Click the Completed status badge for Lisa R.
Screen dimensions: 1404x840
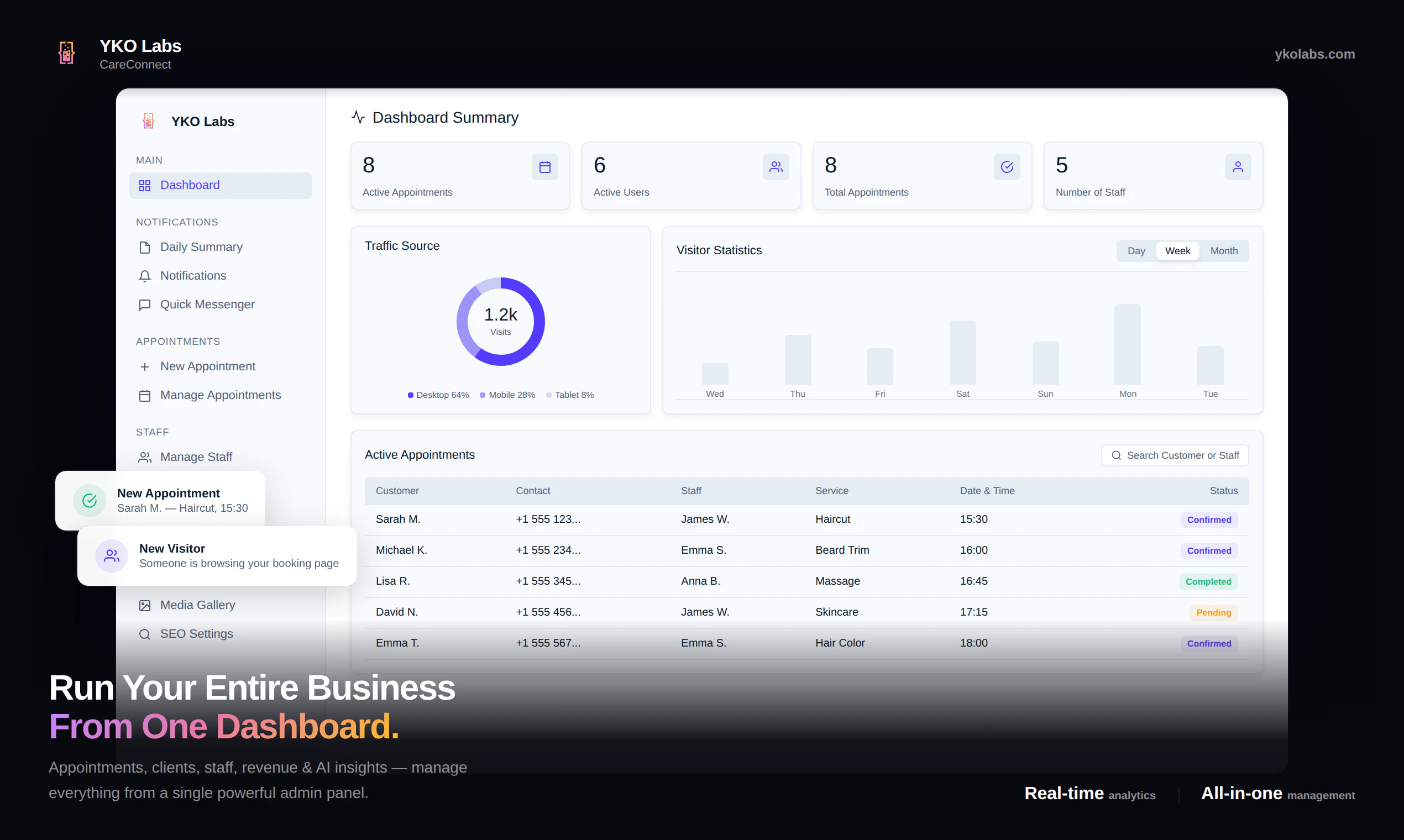pyautogui.click(x=1208, y=582)
